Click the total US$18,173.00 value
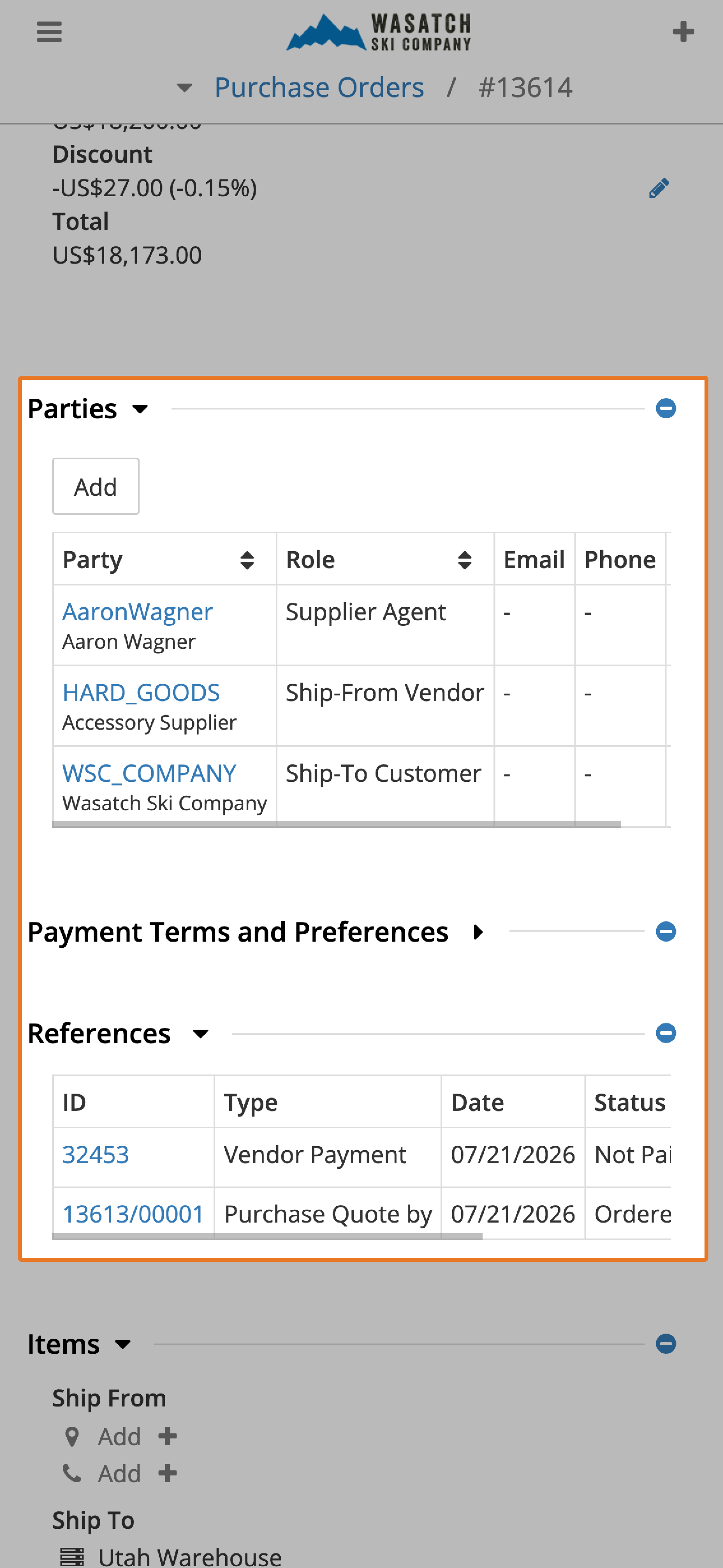This screenshot has height=1568, width=723. [127, 255]
